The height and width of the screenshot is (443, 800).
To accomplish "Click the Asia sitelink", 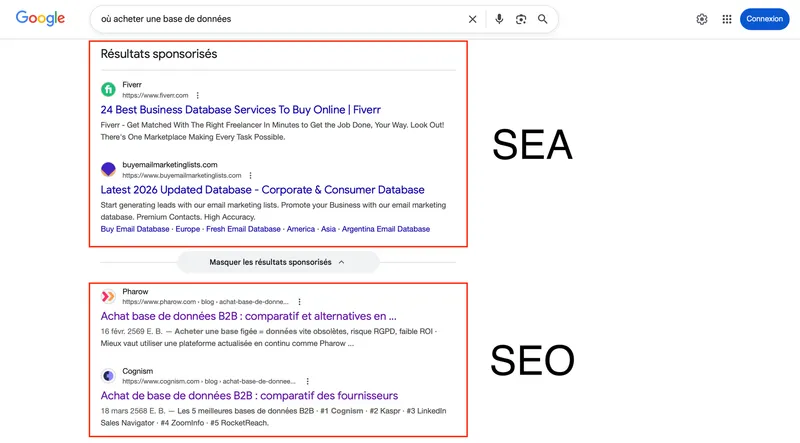I will tap(328, 229).
